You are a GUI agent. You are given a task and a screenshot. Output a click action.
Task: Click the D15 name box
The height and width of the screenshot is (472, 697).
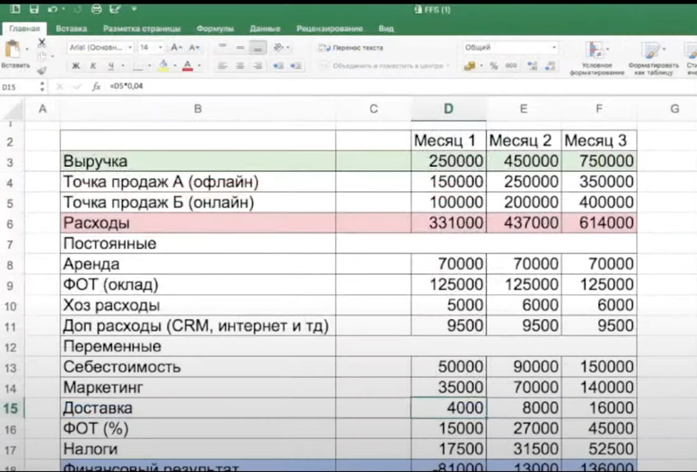point(19,87)
